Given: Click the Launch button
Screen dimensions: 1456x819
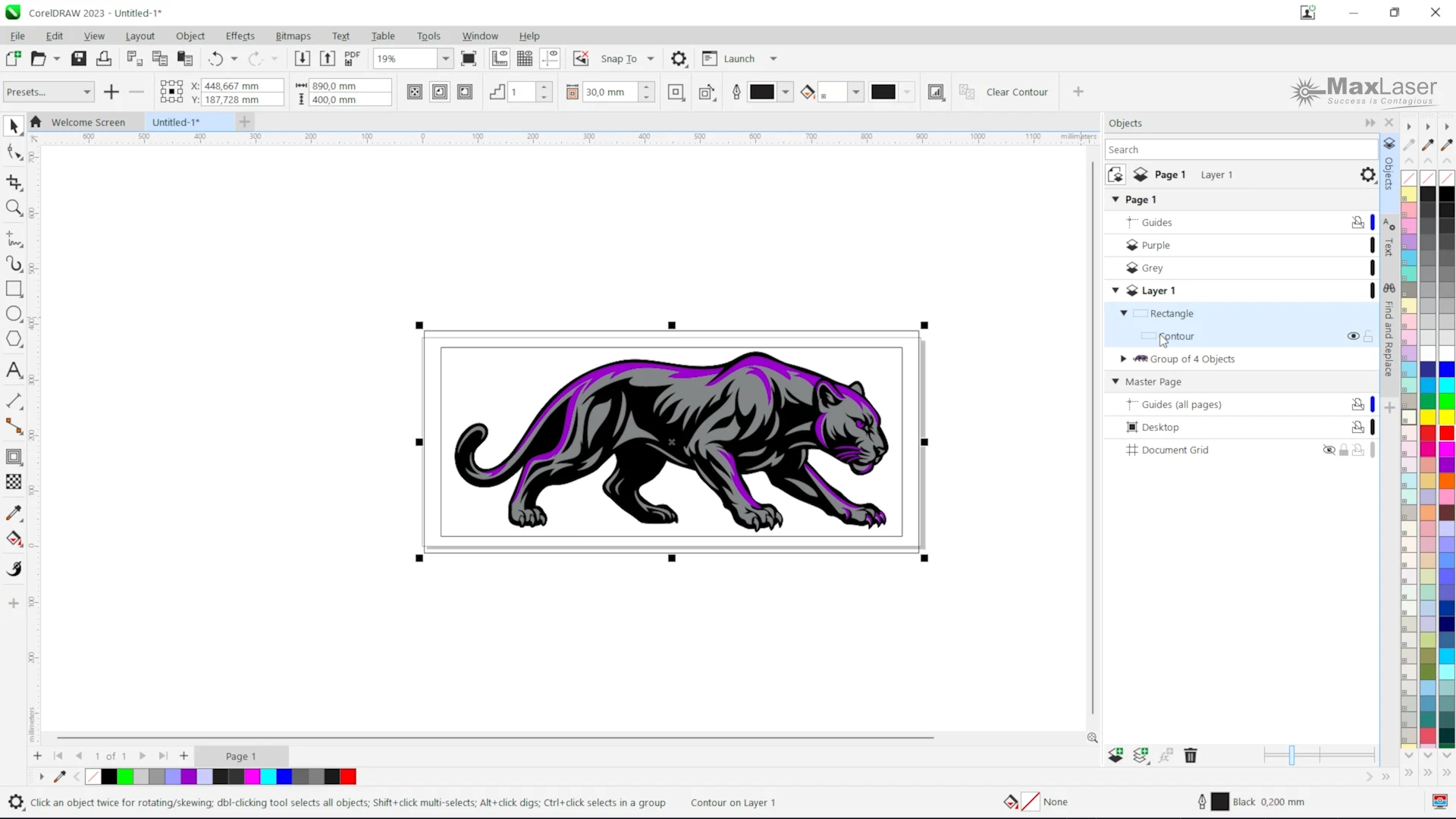Looking at the screenshot, I should coord(730,58).
